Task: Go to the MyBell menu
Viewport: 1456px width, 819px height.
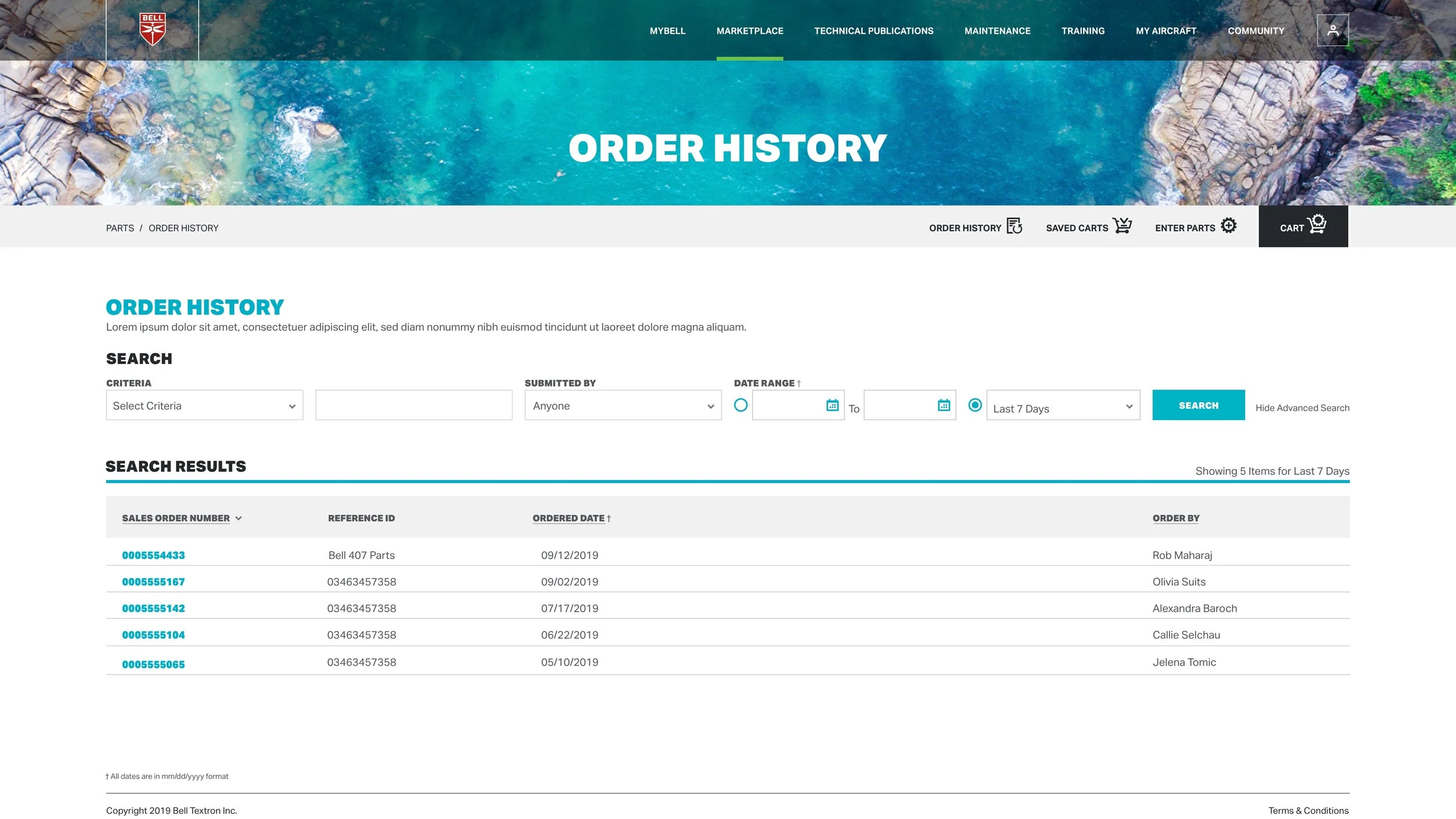Action: click(x=667, y=31)
